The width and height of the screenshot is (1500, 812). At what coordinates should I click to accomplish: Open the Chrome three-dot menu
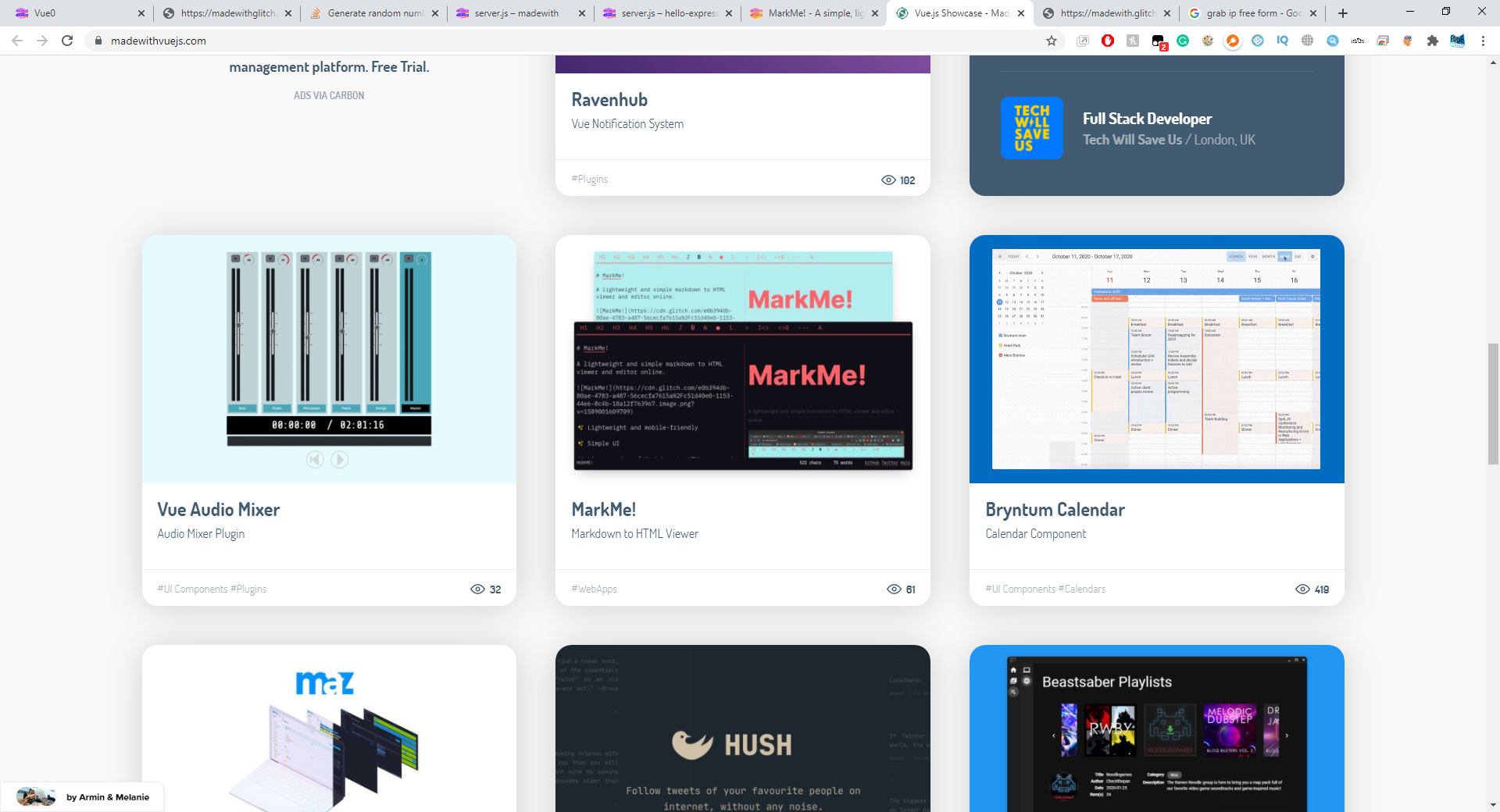1483,41
